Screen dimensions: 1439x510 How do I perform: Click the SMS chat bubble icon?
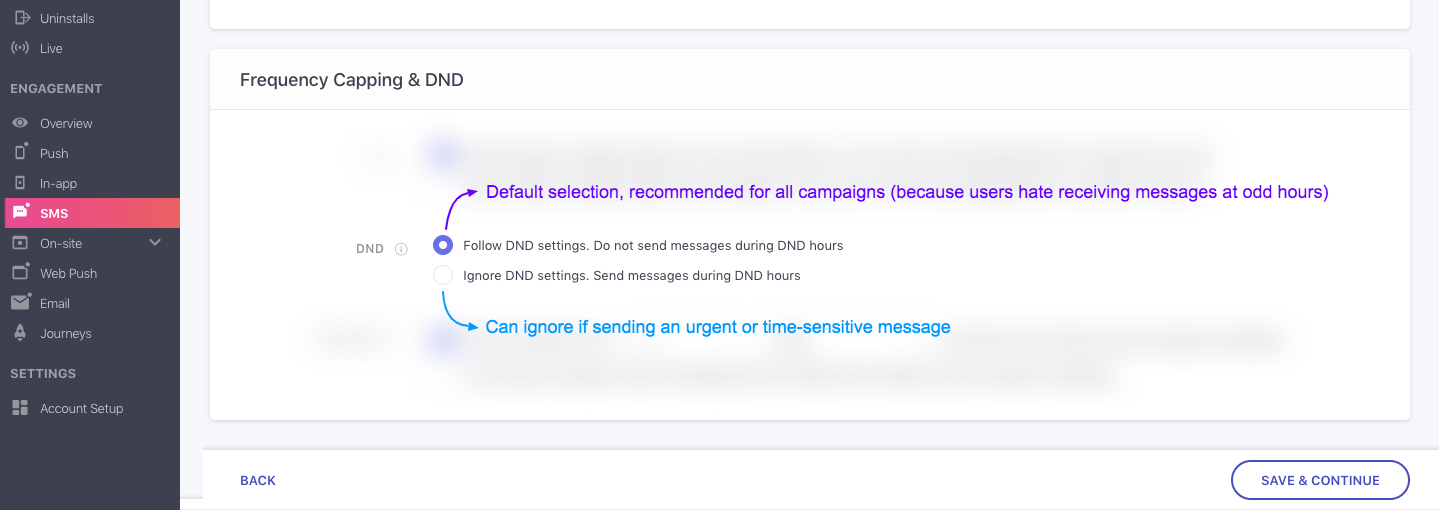pos(20,212)
